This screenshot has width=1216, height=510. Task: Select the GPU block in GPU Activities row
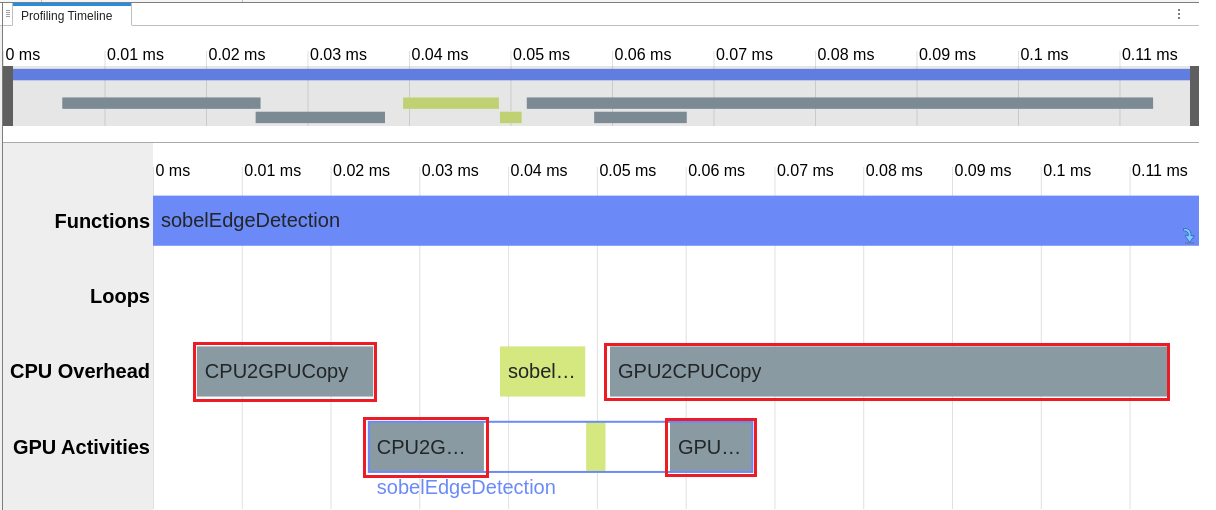click(711, 447)
